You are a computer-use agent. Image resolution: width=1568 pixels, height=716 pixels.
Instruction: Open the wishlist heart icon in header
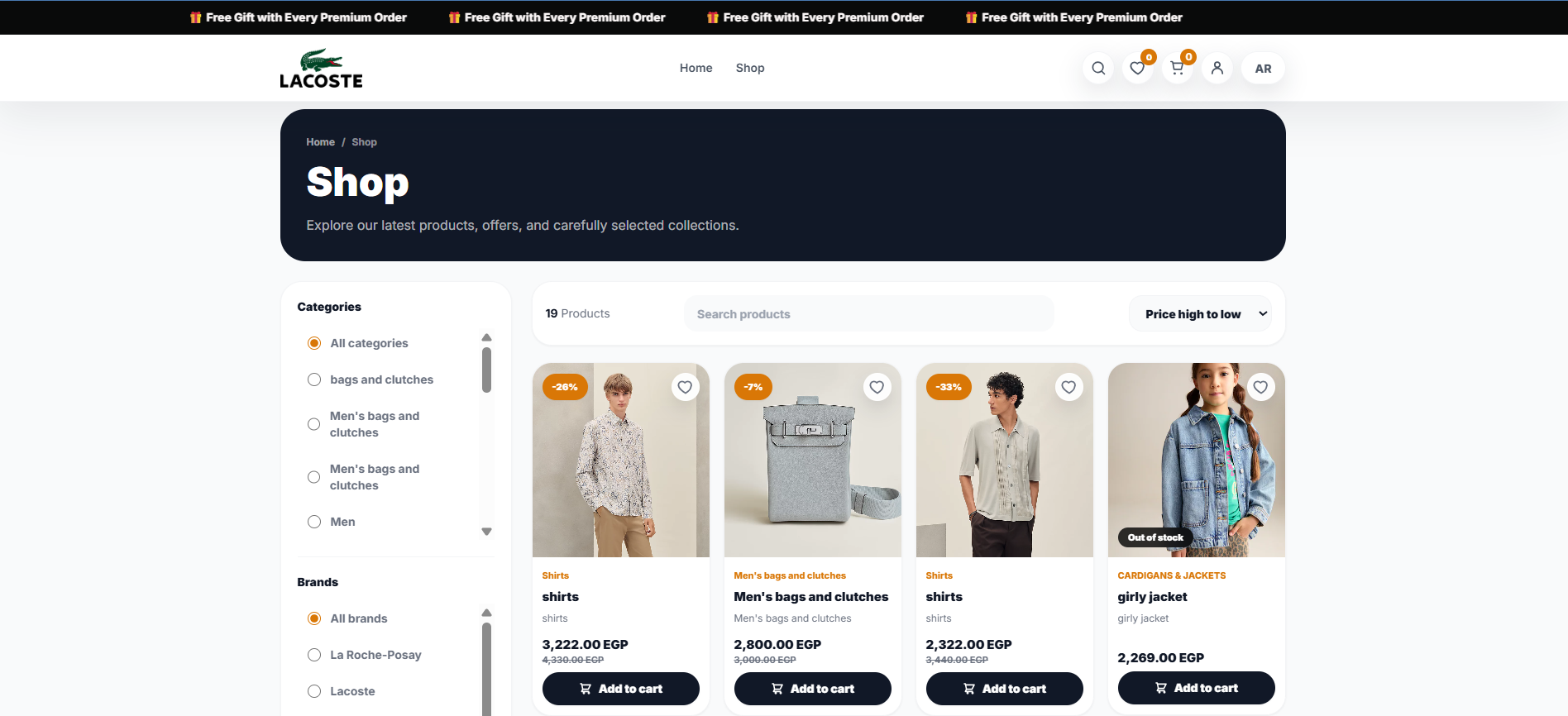(1137, 69)
